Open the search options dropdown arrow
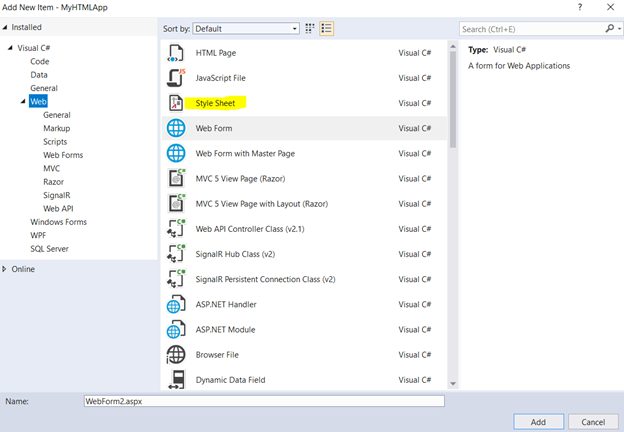Screen dimensions: 624x432 click(x=619, y=29)
